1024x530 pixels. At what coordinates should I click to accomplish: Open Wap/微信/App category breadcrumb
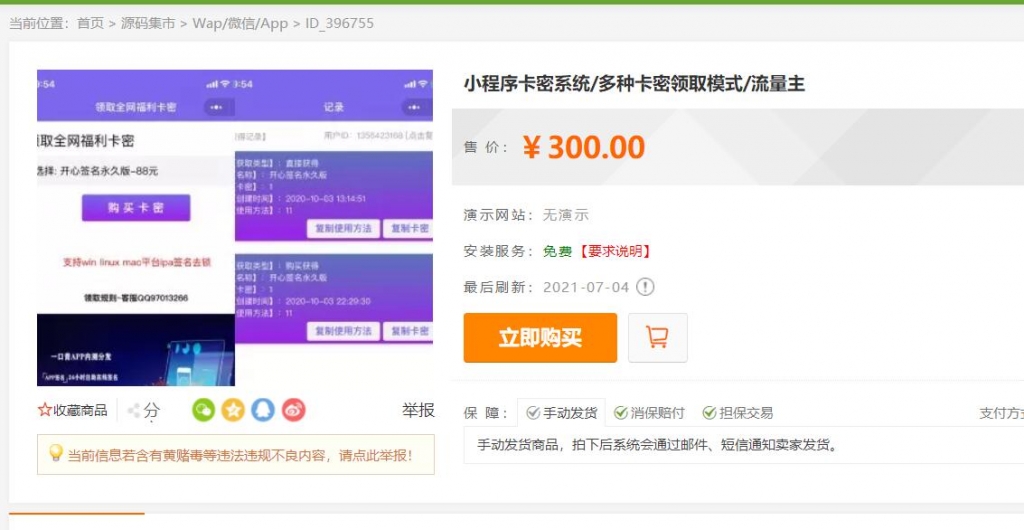240,22
